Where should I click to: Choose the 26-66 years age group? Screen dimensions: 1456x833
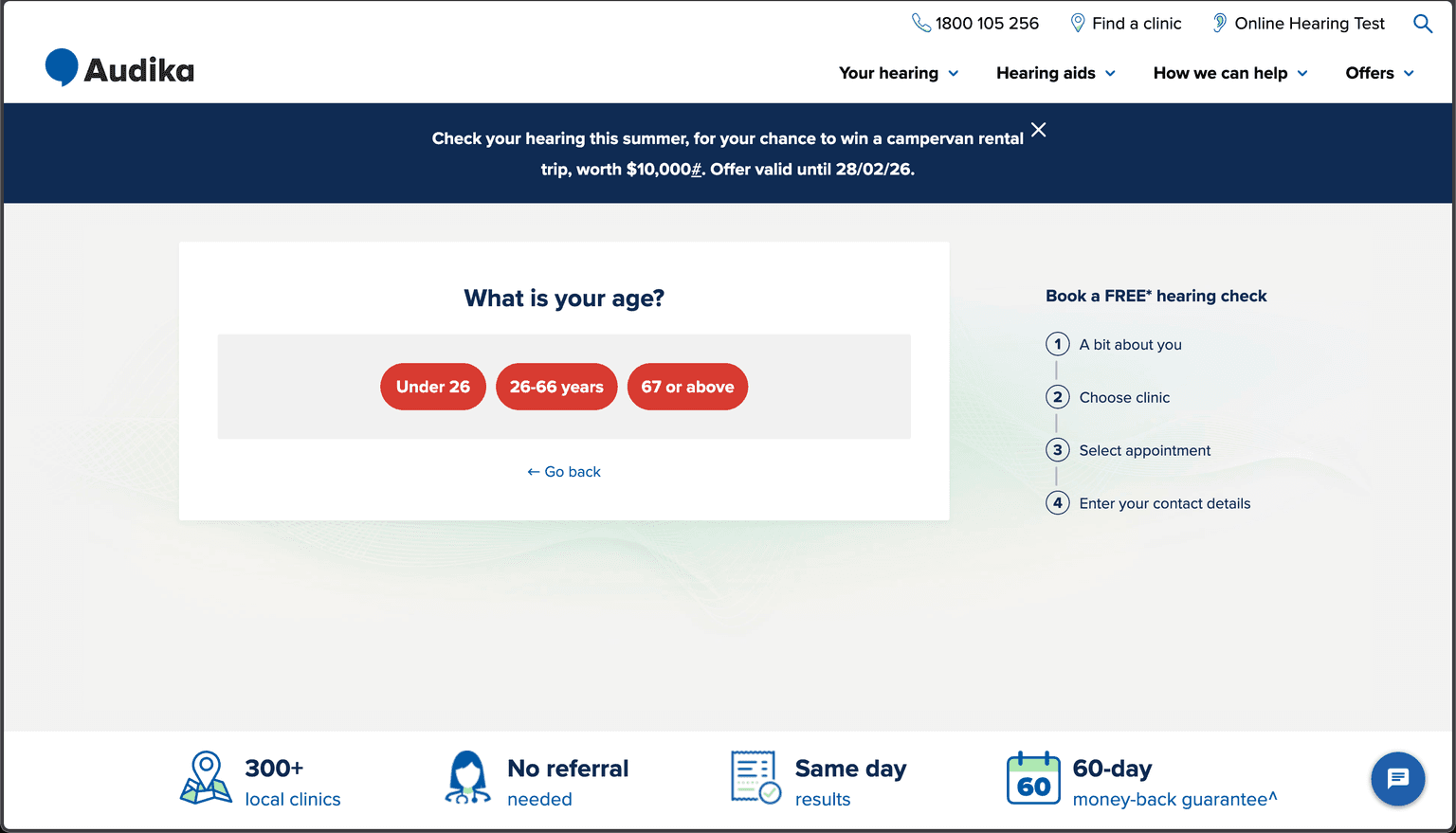coord(556,387)
